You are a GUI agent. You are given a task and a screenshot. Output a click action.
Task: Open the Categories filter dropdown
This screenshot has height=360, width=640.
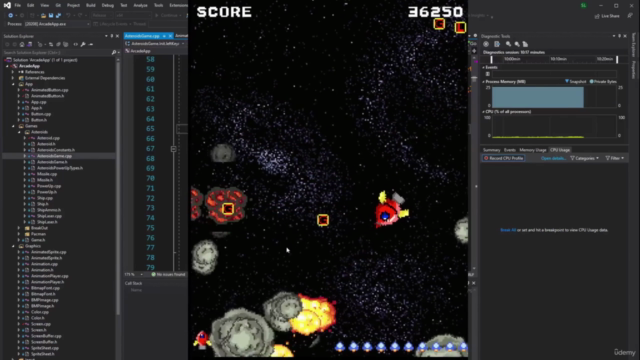tap(584, 158)
